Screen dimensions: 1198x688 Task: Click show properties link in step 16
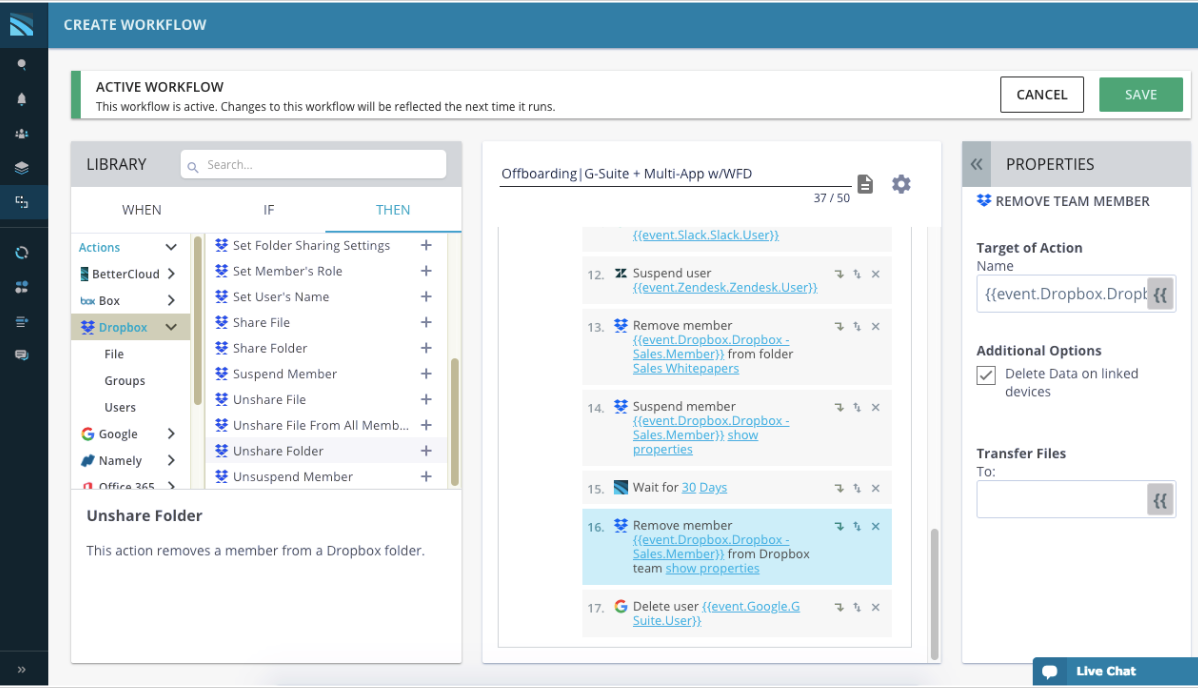[712, 569]
